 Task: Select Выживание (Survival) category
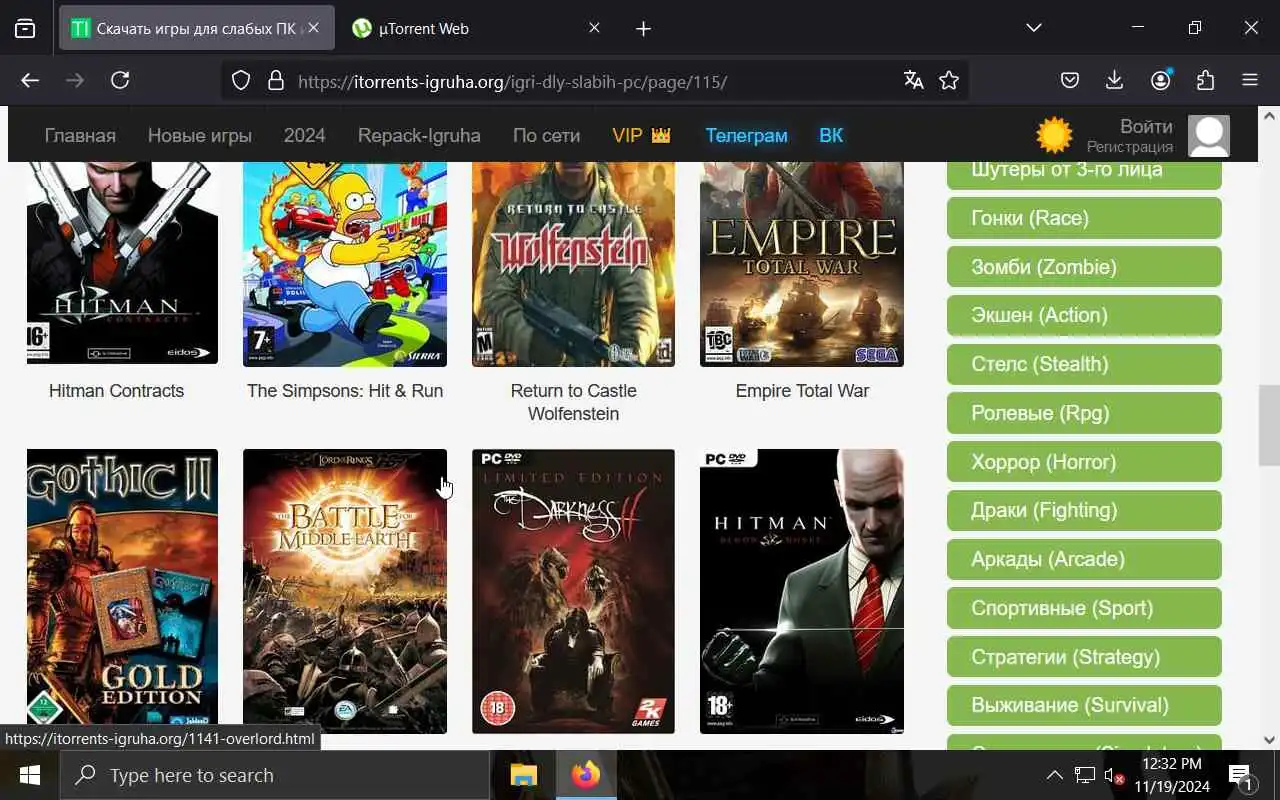coord(1084,705)
